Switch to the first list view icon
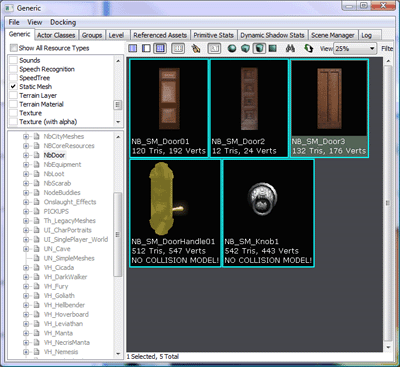The width and height of the screenshot is (400, 367). pos(132,49)
